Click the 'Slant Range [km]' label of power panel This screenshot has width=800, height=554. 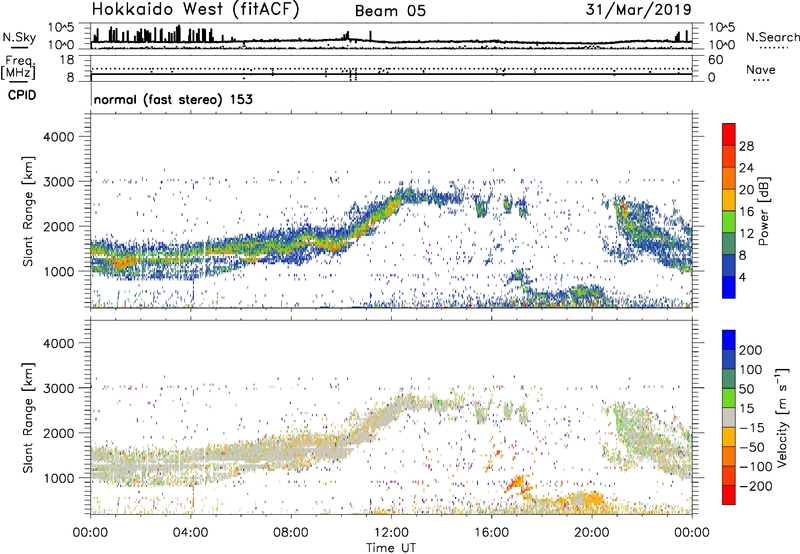click(28, 211)
